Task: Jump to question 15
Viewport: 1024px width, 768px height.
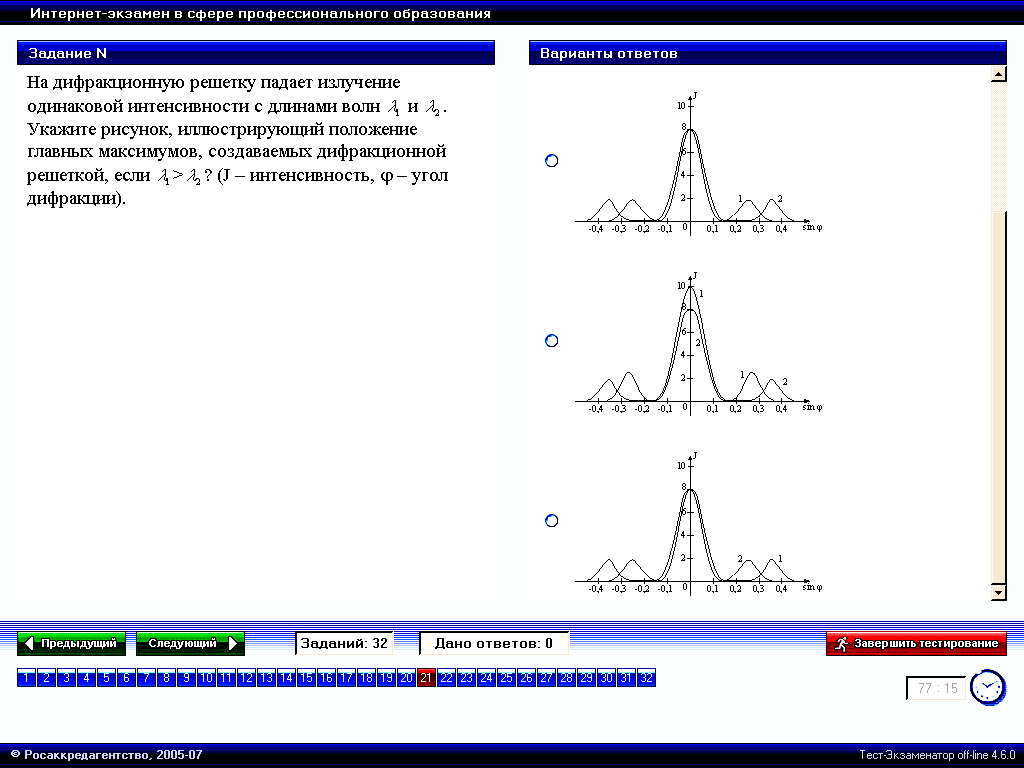Action: [x=306, y=678]
